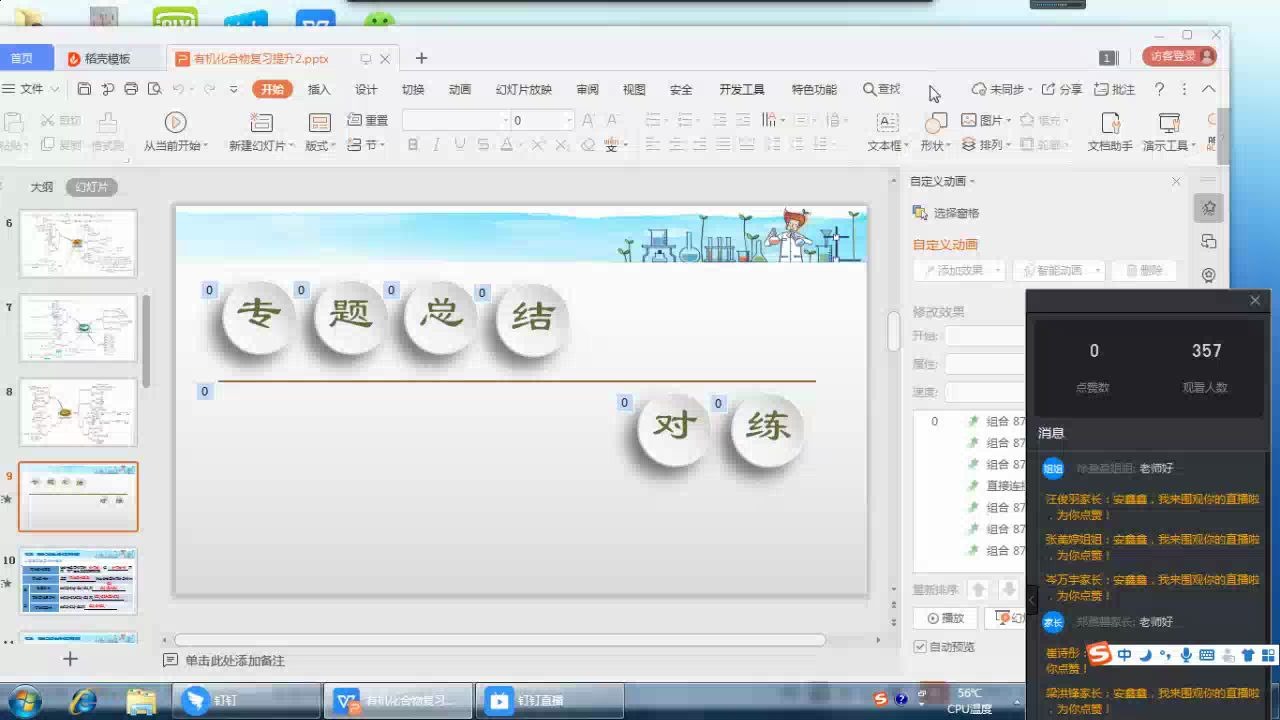Switch to the Design (设计) ribbon tab
This screenshot has height=720, width=1280.
coord(366,89)
